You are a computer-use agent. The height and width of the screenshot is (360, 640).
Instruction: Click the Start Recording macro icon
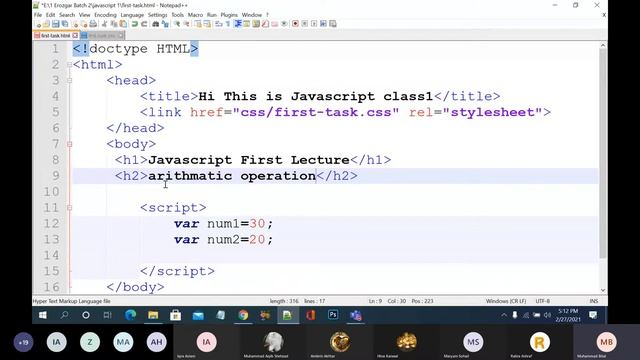click(x=295, y=24)
